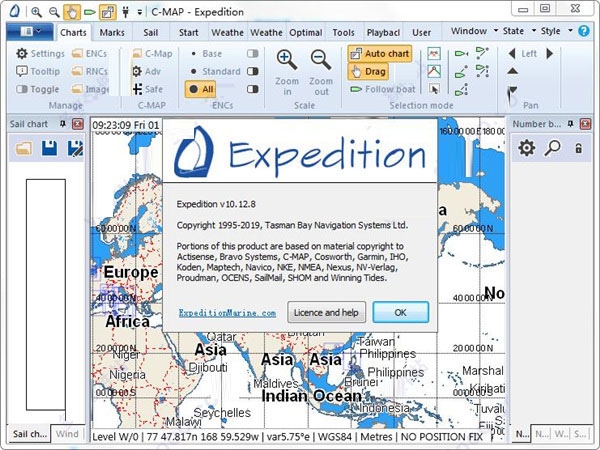Click the arrow pointer selection icon
The height and width of the screenshot is (450, 600).
[x=434, y=89]
